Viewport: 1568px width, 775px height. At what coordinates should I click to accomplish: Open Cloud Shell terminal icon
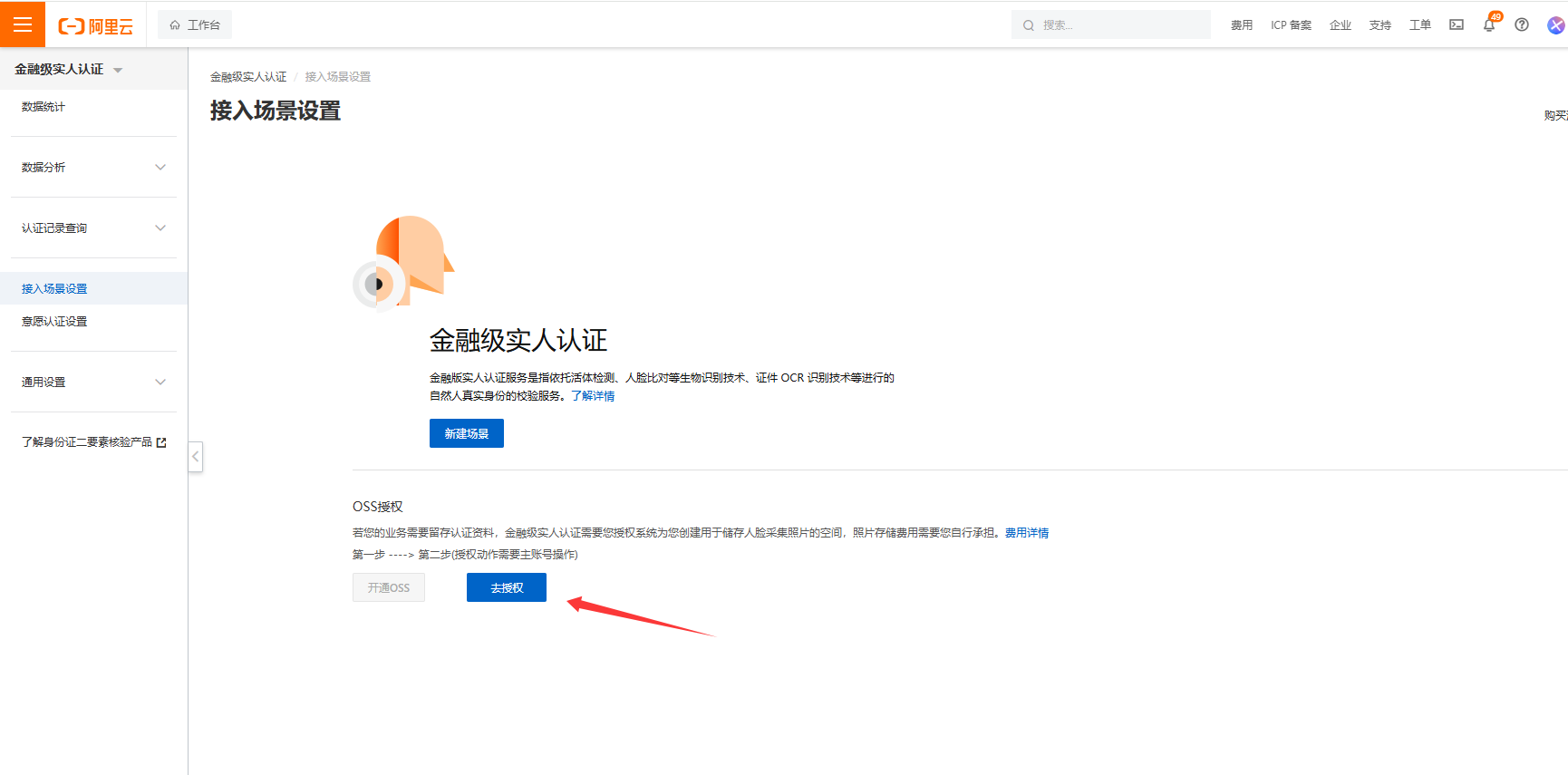(1457, 25)
